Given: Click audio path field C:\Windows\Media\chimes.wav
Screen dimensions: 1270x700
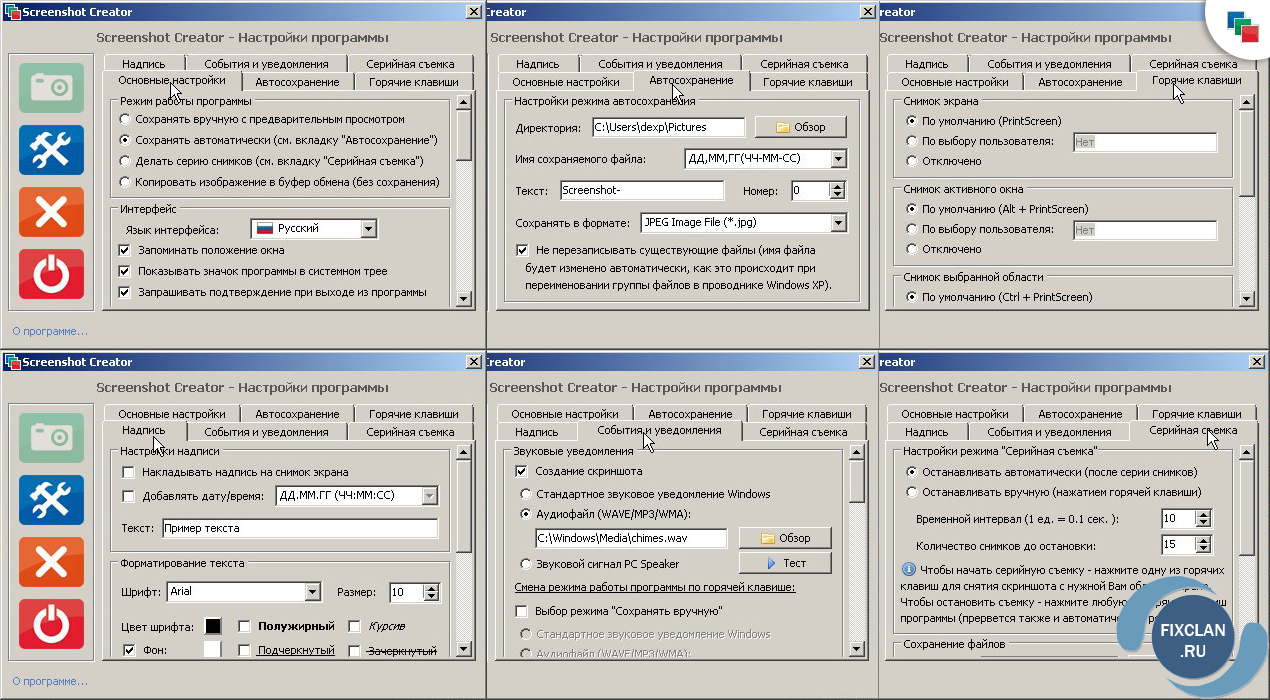Looking at the screenshot, I should pyautogui.click(x=632, y=538).
